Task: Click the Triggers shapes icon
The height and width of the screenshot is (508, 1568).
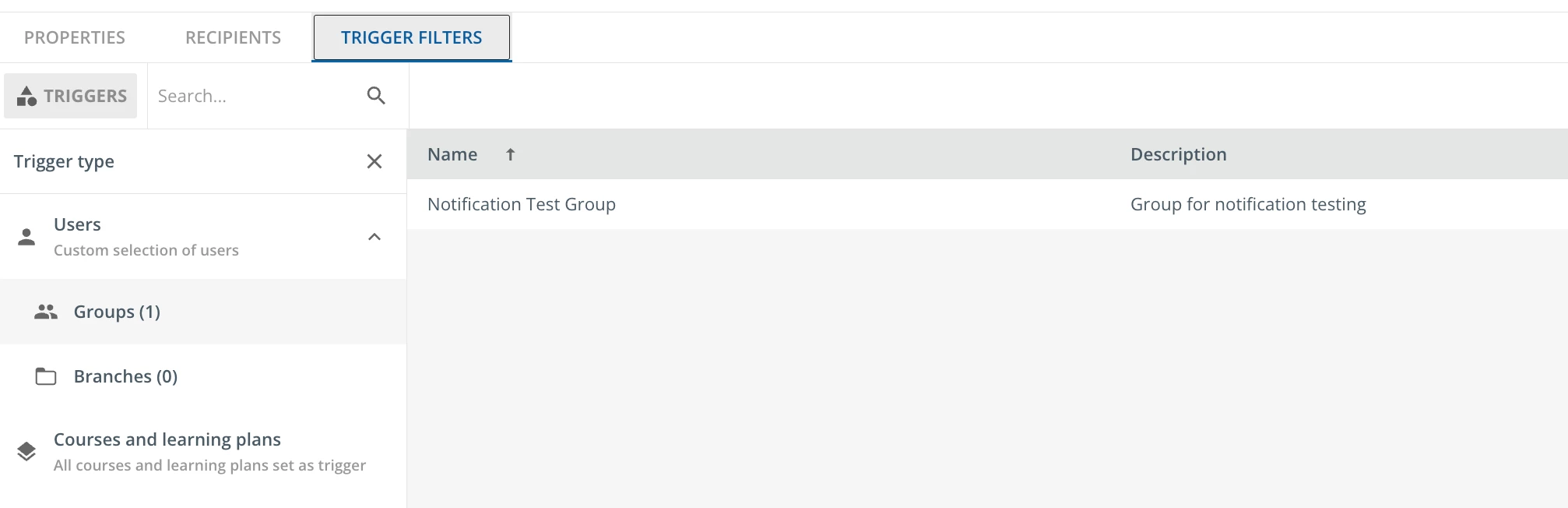Action: [26, 97]
